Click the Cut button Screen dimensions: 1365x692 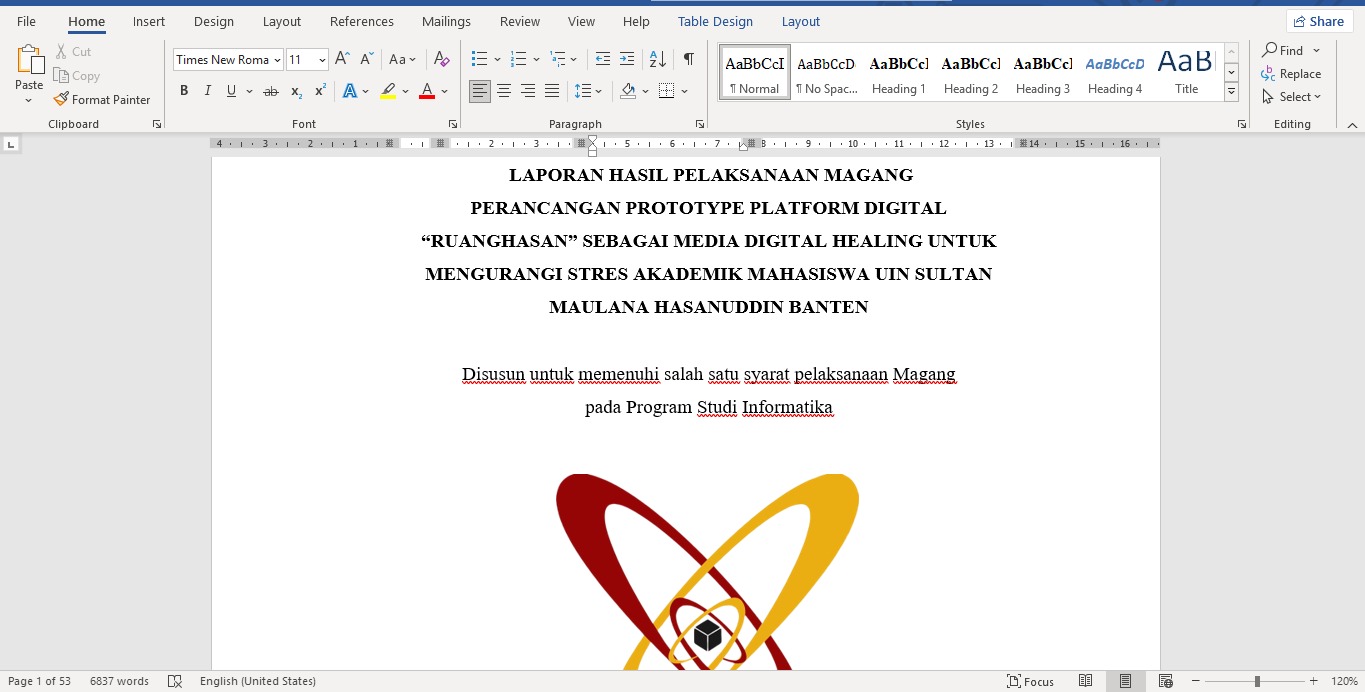pyautogui.click(x=72, y=51)
